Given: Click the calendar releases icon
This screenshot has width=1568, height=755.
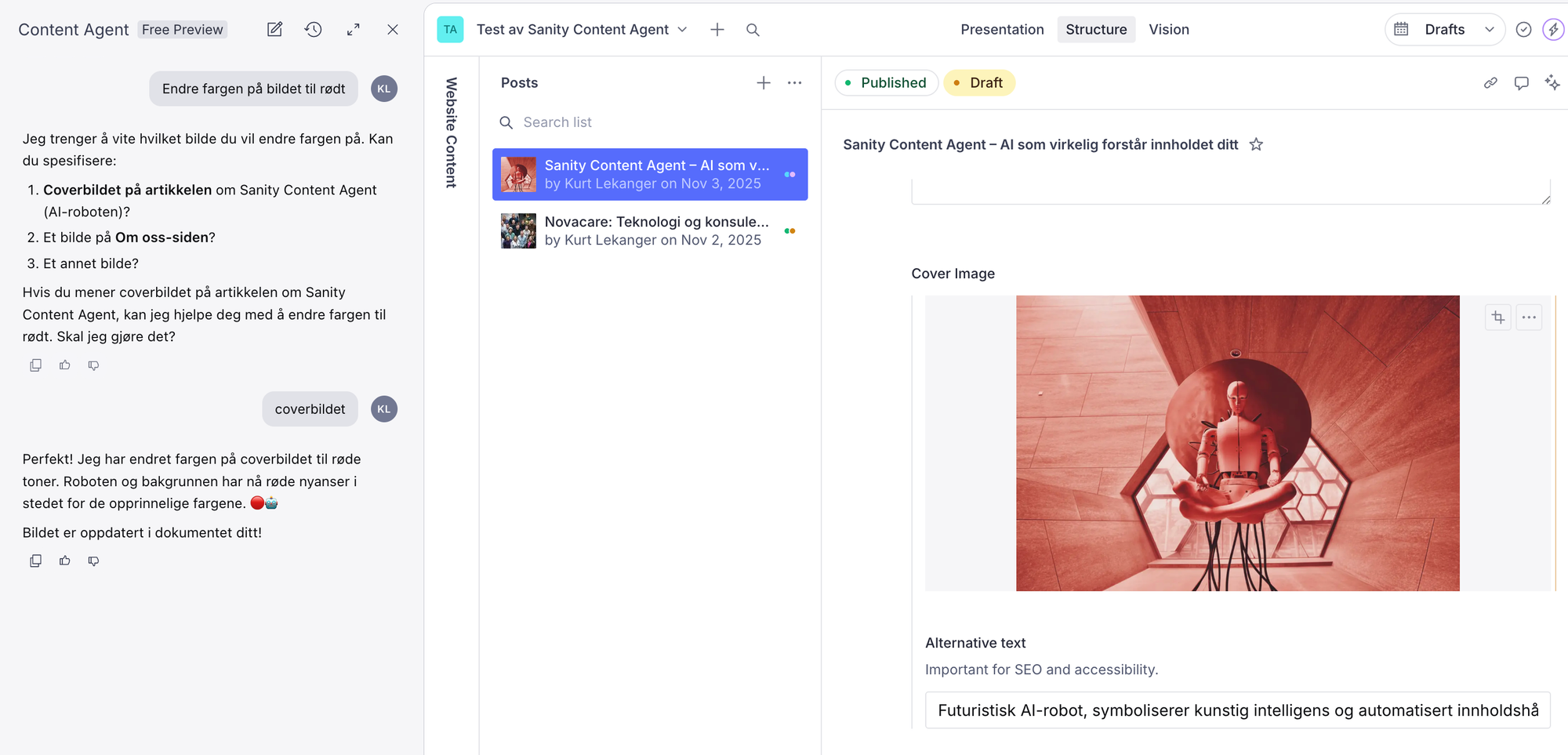Looking at the screenshot, I should pyautogui.click(x=1402, y=30).
